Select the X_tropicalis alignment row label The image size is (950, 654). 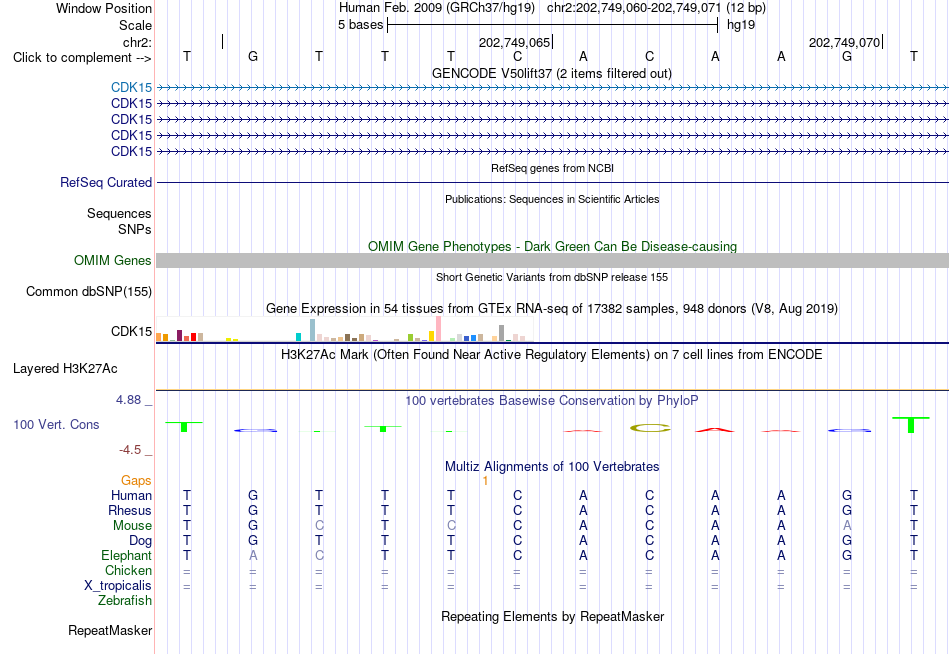(118, 586)
